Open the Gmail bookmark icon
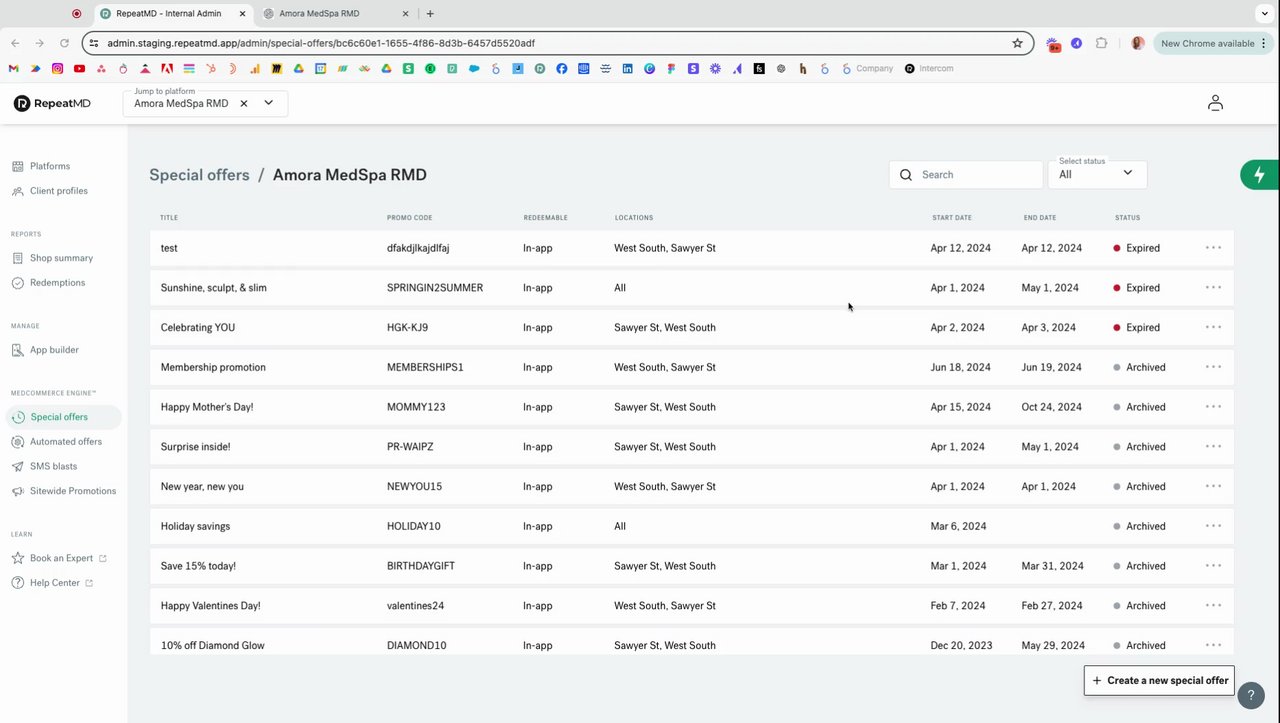 pos(13,69)
